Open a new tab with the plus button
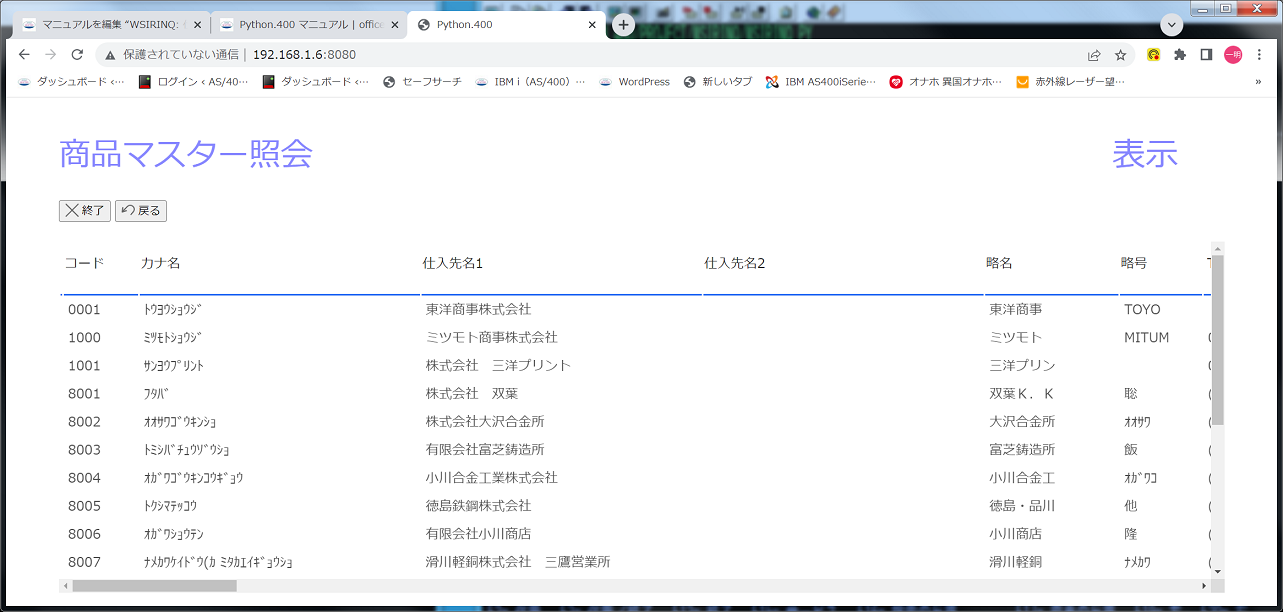The width and height of the screenshot is (1283, 612). point(623,24)
